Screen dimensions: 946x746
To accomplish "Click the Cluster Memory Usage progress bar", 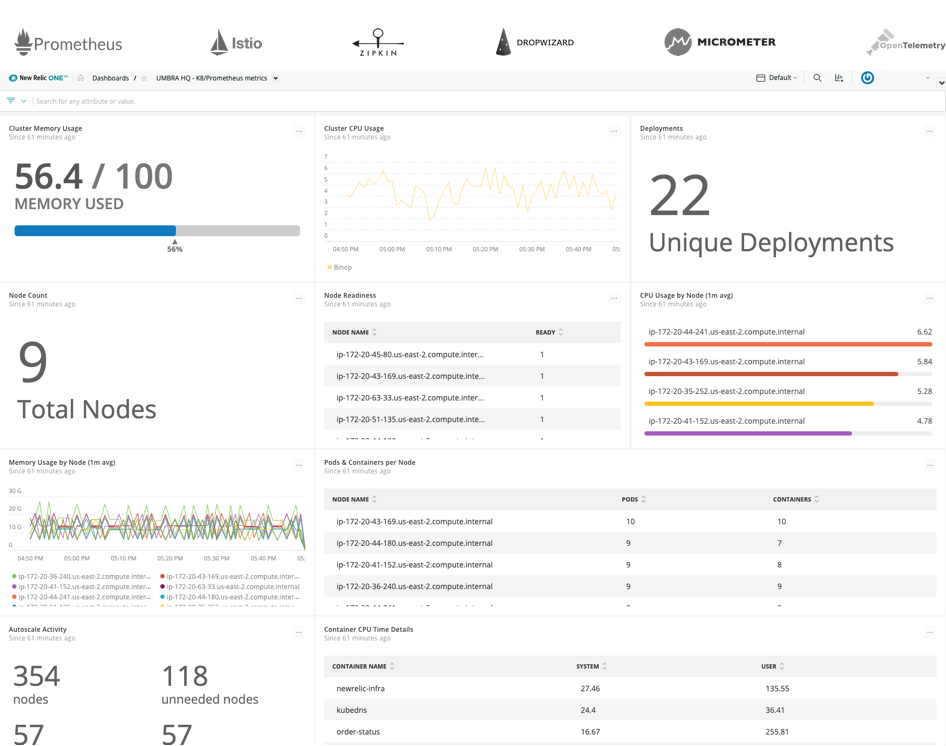I will point(157,231).
